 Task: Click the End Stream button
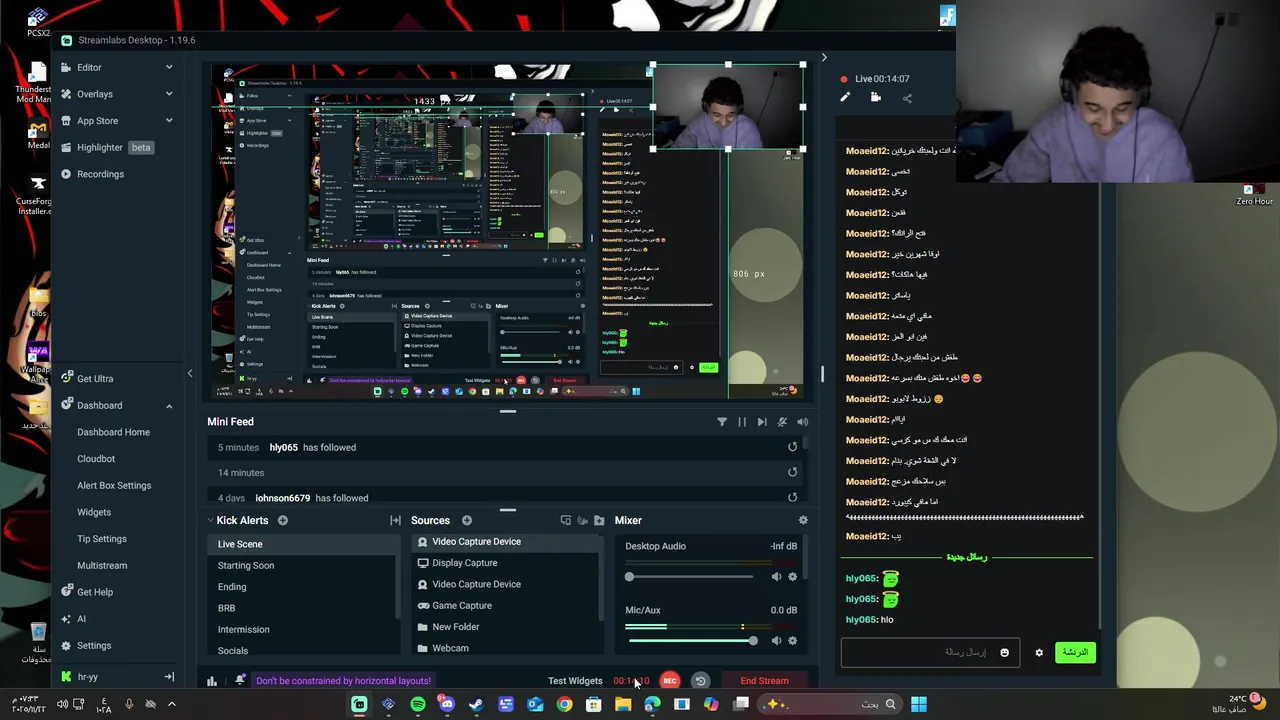(764, 681)
